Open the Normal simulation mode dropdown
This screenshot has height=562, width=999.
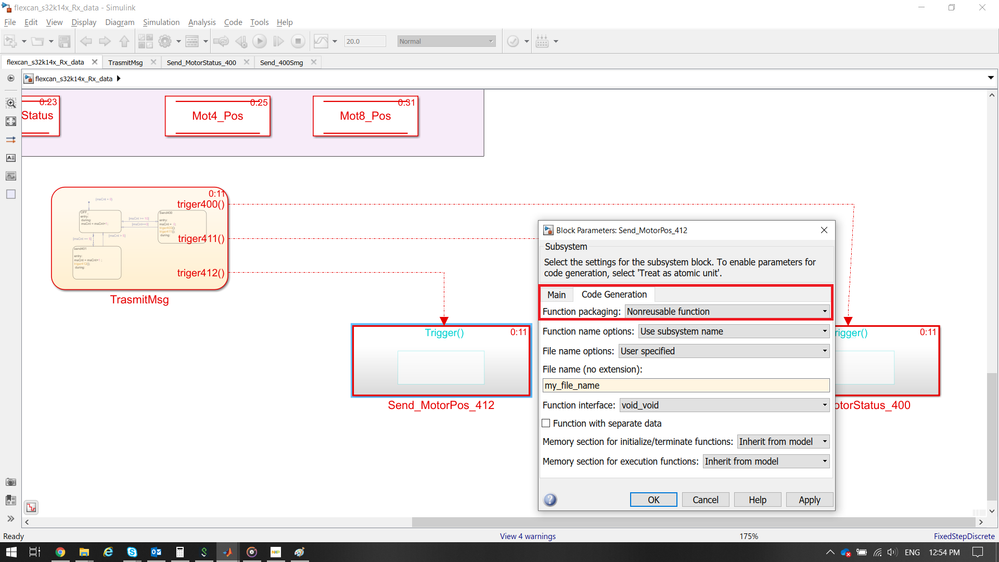point(446,41)
